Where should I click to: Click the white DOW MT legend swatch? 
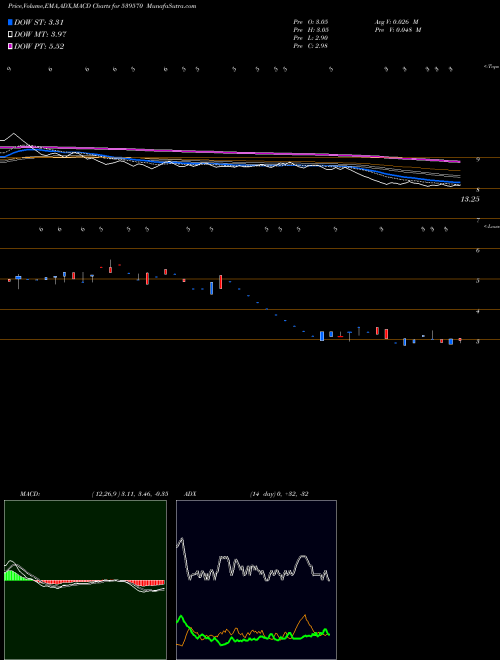(10, 35)
